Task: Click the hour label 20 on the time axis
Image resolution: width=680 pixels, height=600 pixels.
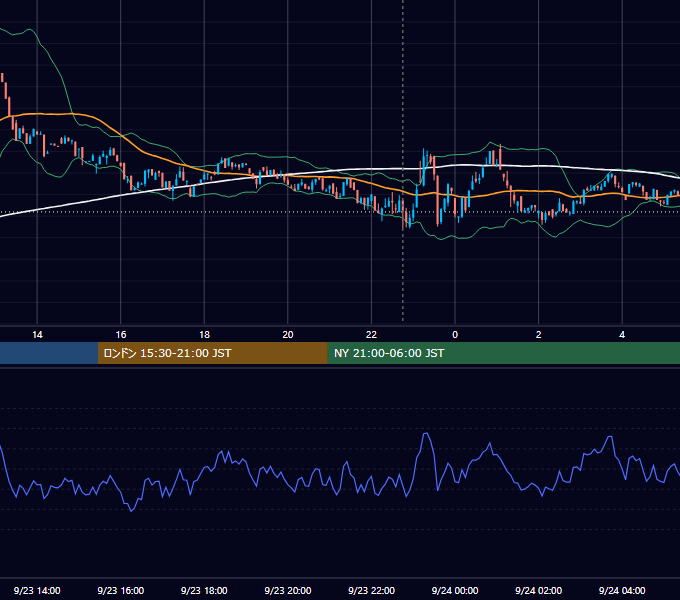Action: point(288,335)
